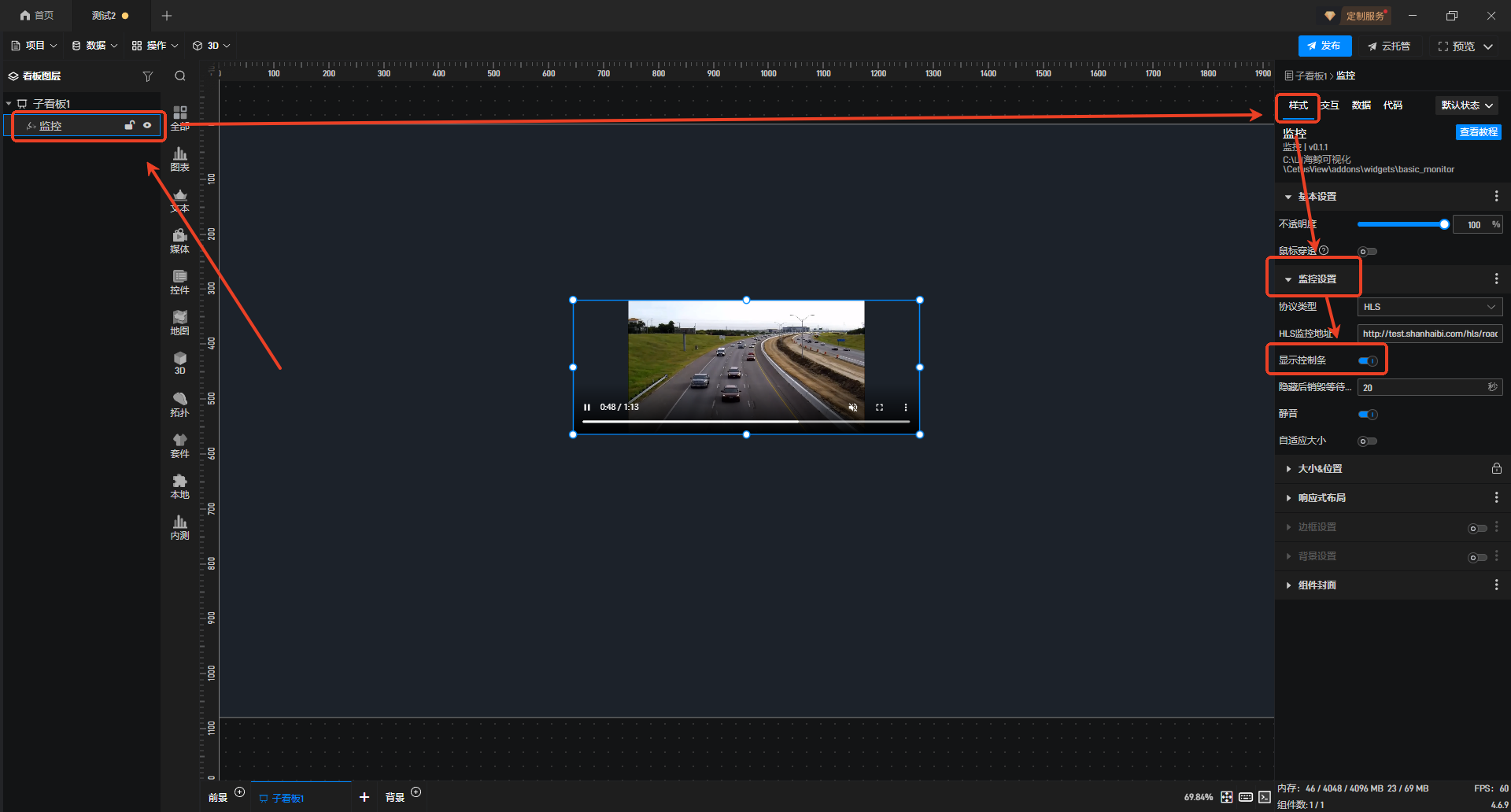Image resolution: width=1511 pixels, height=812 pixels.
Task: Click the search icon in the layer panel
Action: tap(180, 76)
